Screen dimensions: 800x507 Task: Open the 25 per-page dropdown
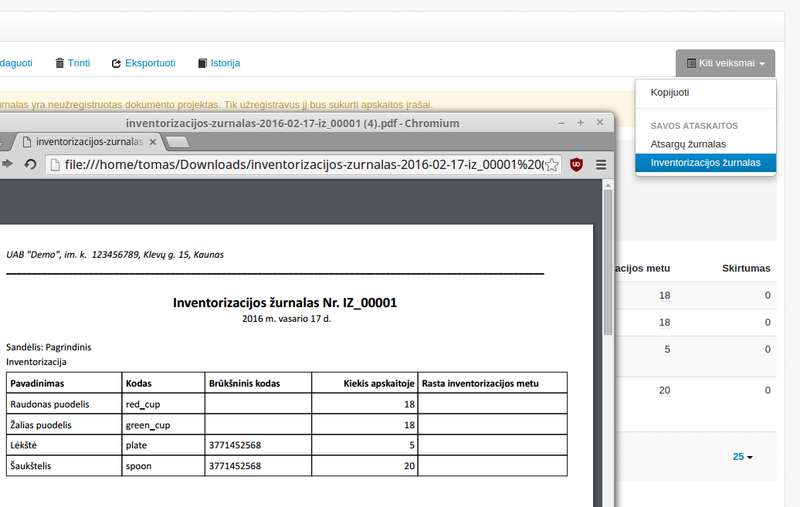pyautogui.click(x=742, y=456)
